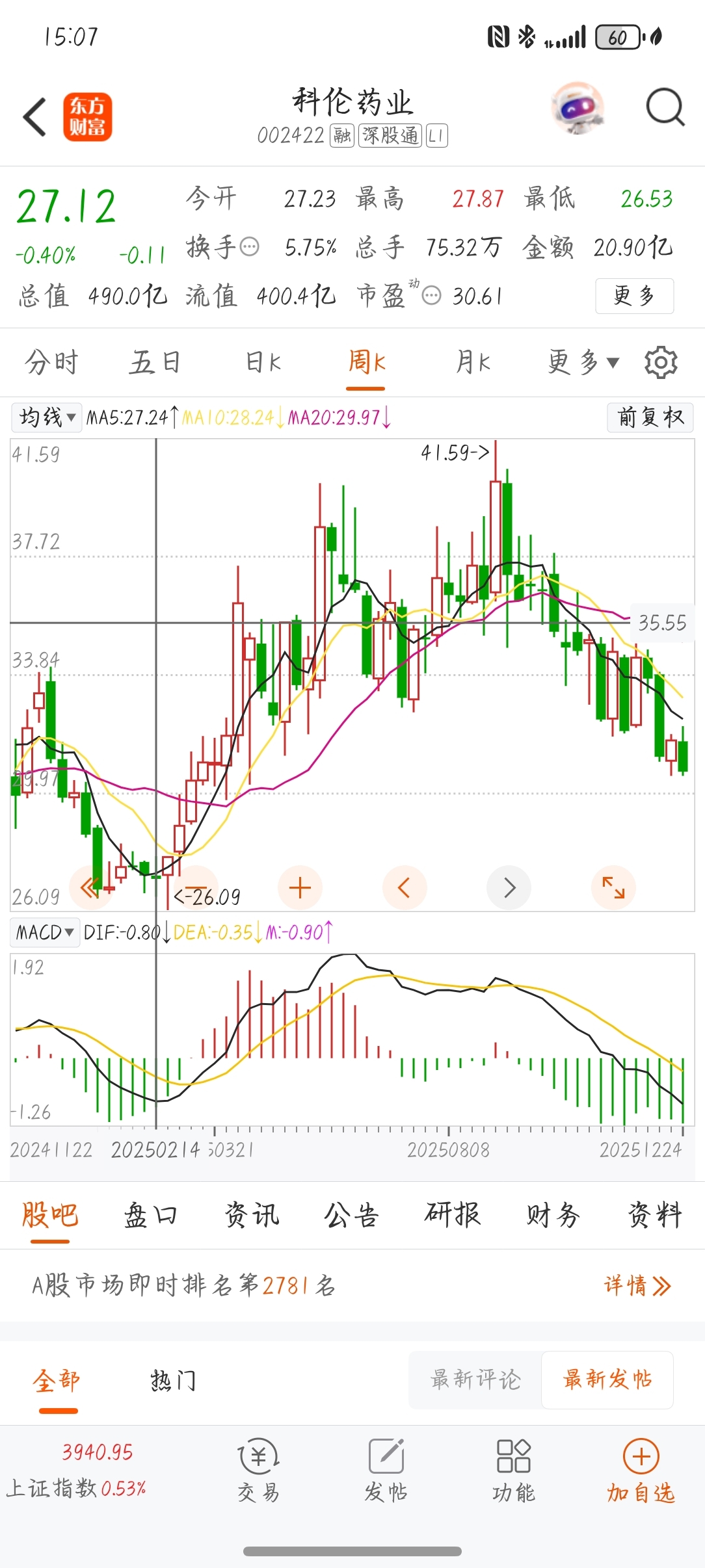Screen dimensions: 705x1568
Task: Open the 财务 tab
Action: (553, 1215)
